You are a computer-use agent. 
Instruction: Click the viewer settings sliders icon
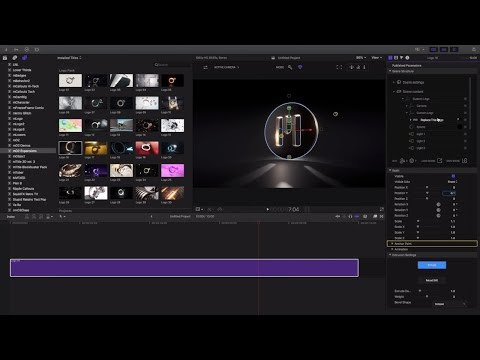[x=205, y=67]
